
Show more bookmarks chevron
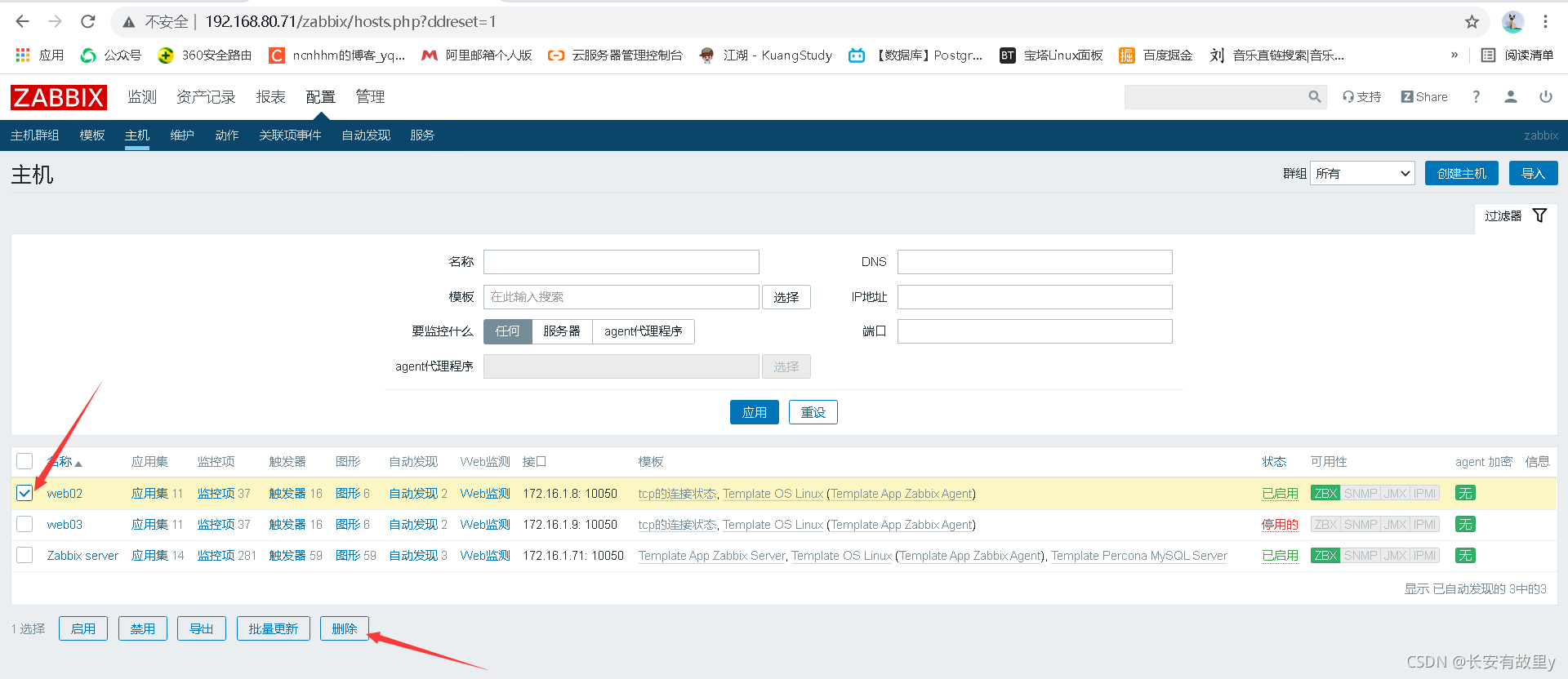click(x=1454, y=55)
